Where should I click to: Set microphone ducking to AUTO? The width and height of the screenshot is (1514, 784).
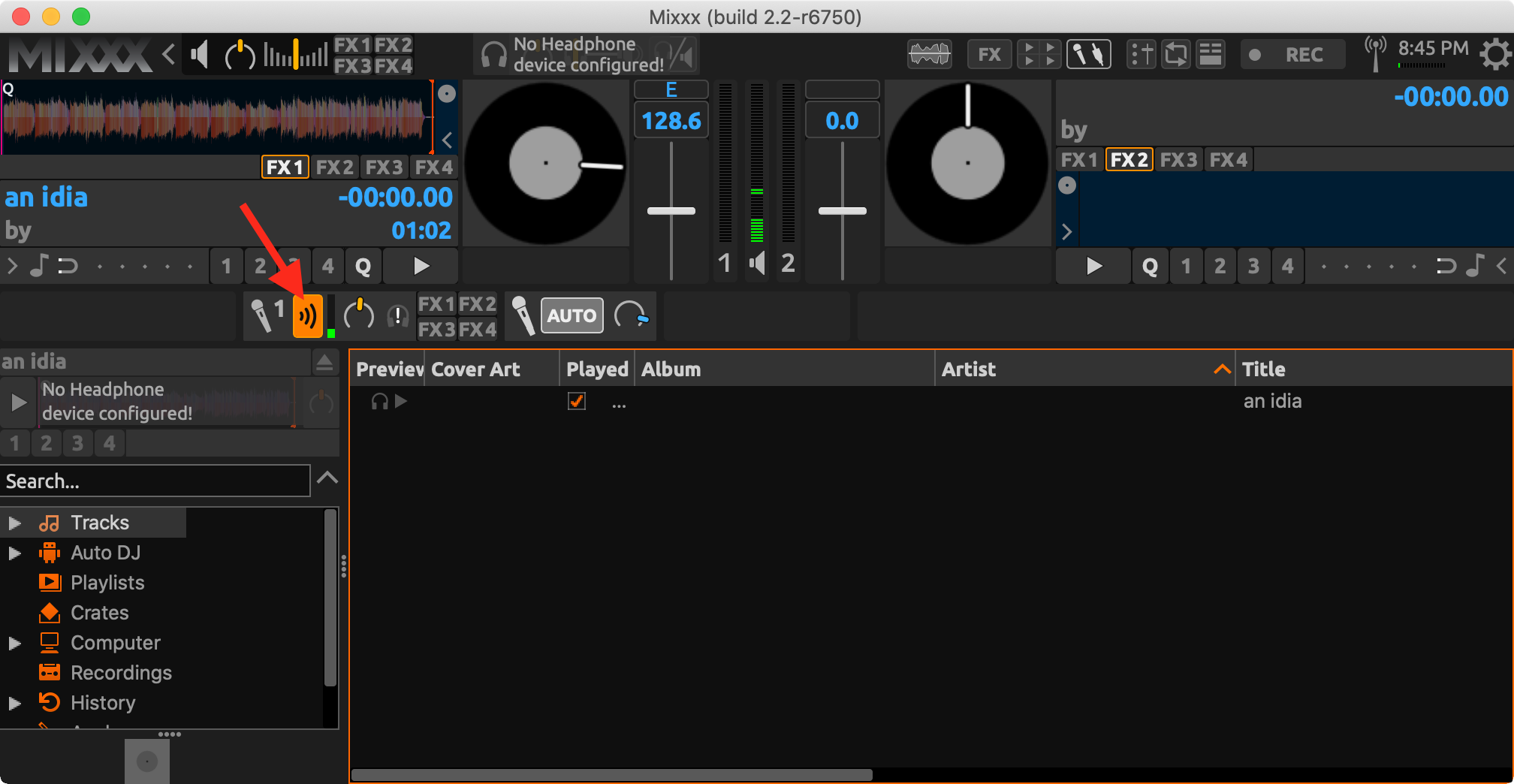coord(572,315)
